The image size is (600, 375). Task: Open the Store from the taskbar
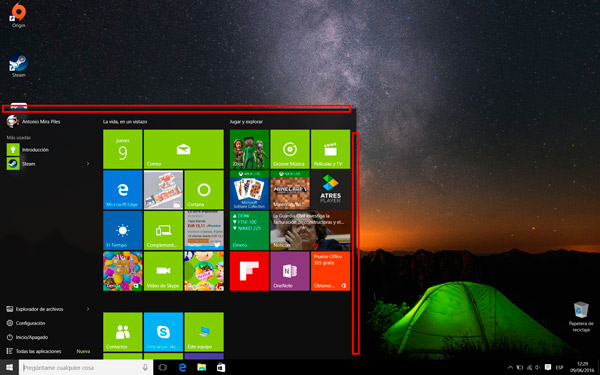click(x=221, y=367)
